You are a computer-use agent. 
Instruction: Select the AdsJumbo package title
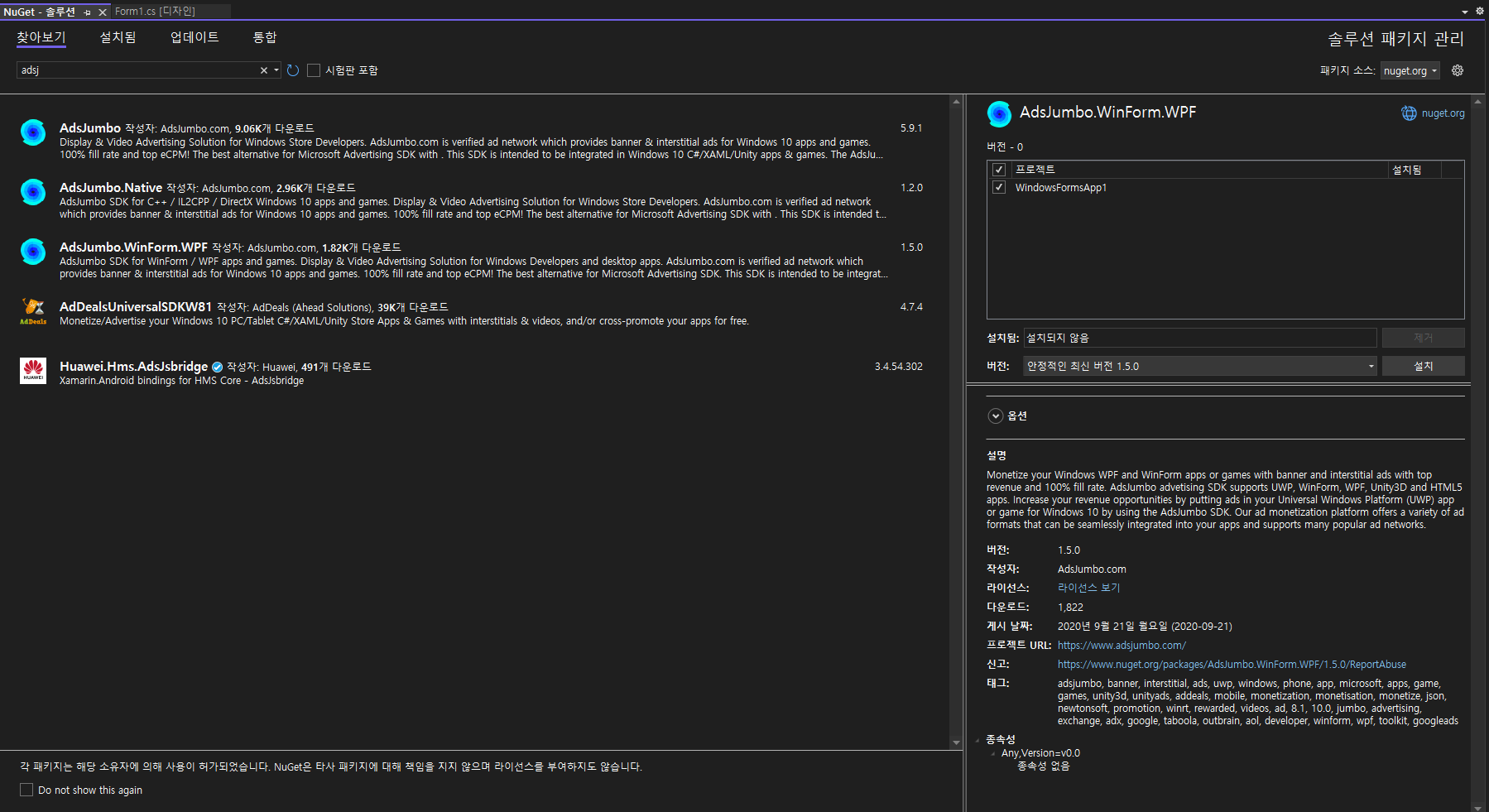(x=90, y=128)
